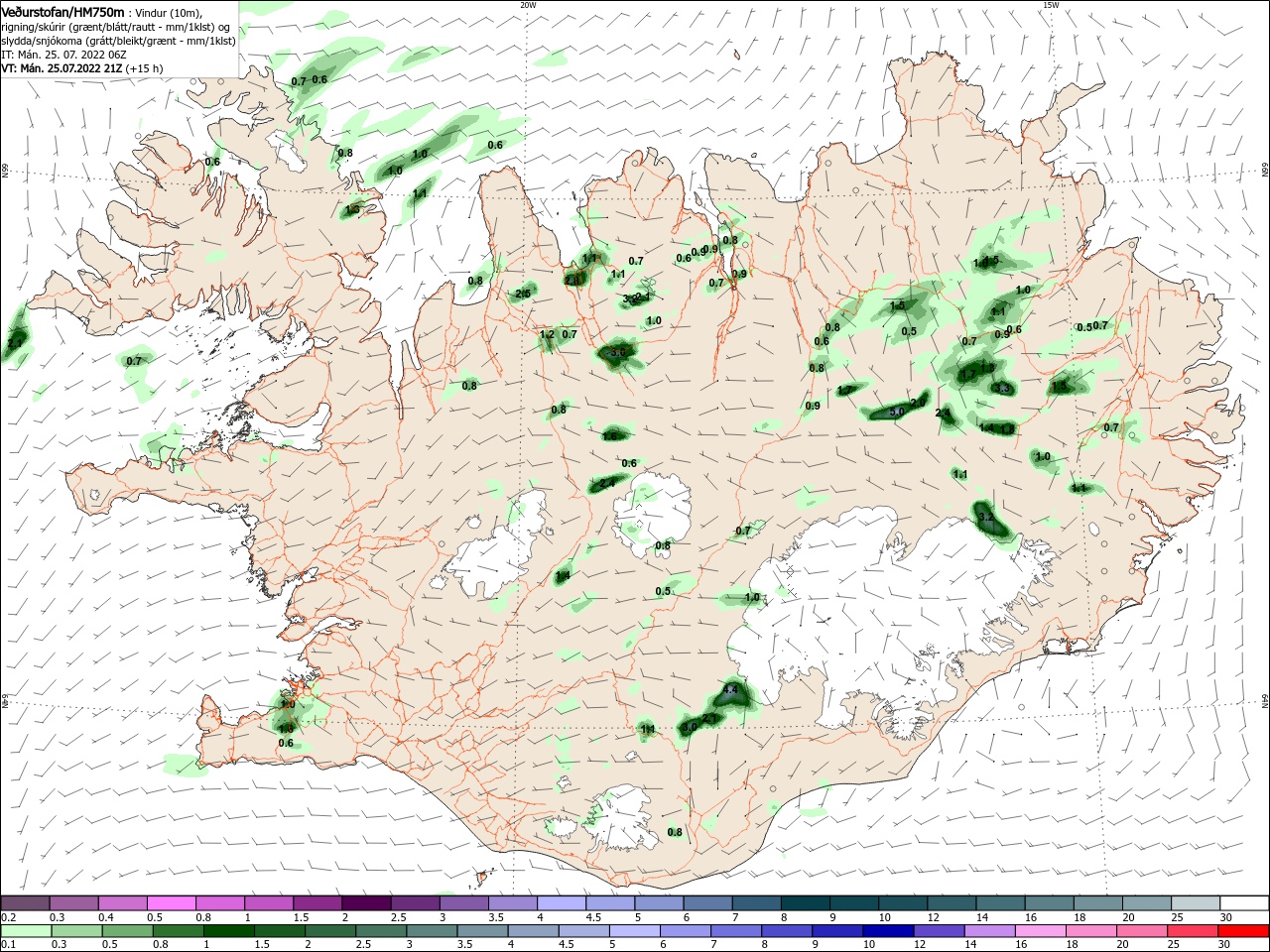Select dark purple swatch between 2 and 2.5, top legend row
This screenshot has height=952, width=1270.
coord(366,903)
